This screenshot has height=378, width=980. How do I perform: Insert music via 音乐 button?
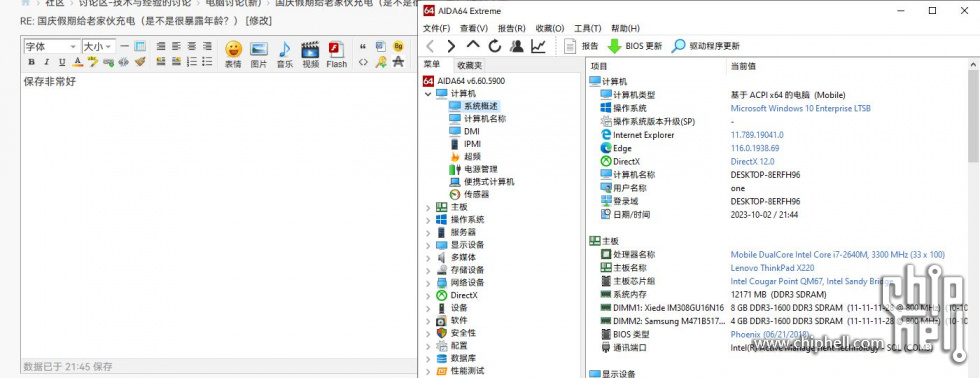pyautogui.click(x=285, y=54)
